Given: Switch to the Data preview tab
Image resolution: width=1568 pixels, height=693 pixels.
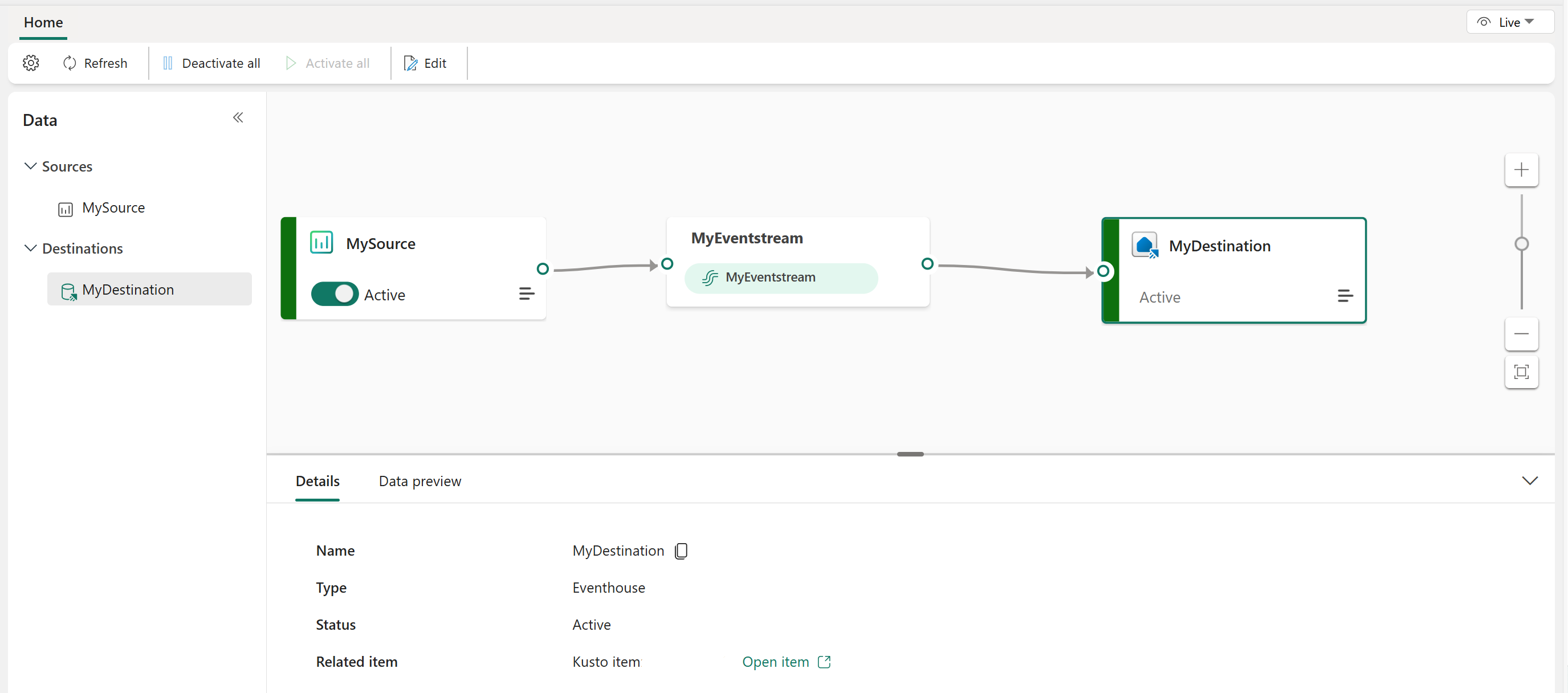Looking at the screenshot, I should (420, 480).
